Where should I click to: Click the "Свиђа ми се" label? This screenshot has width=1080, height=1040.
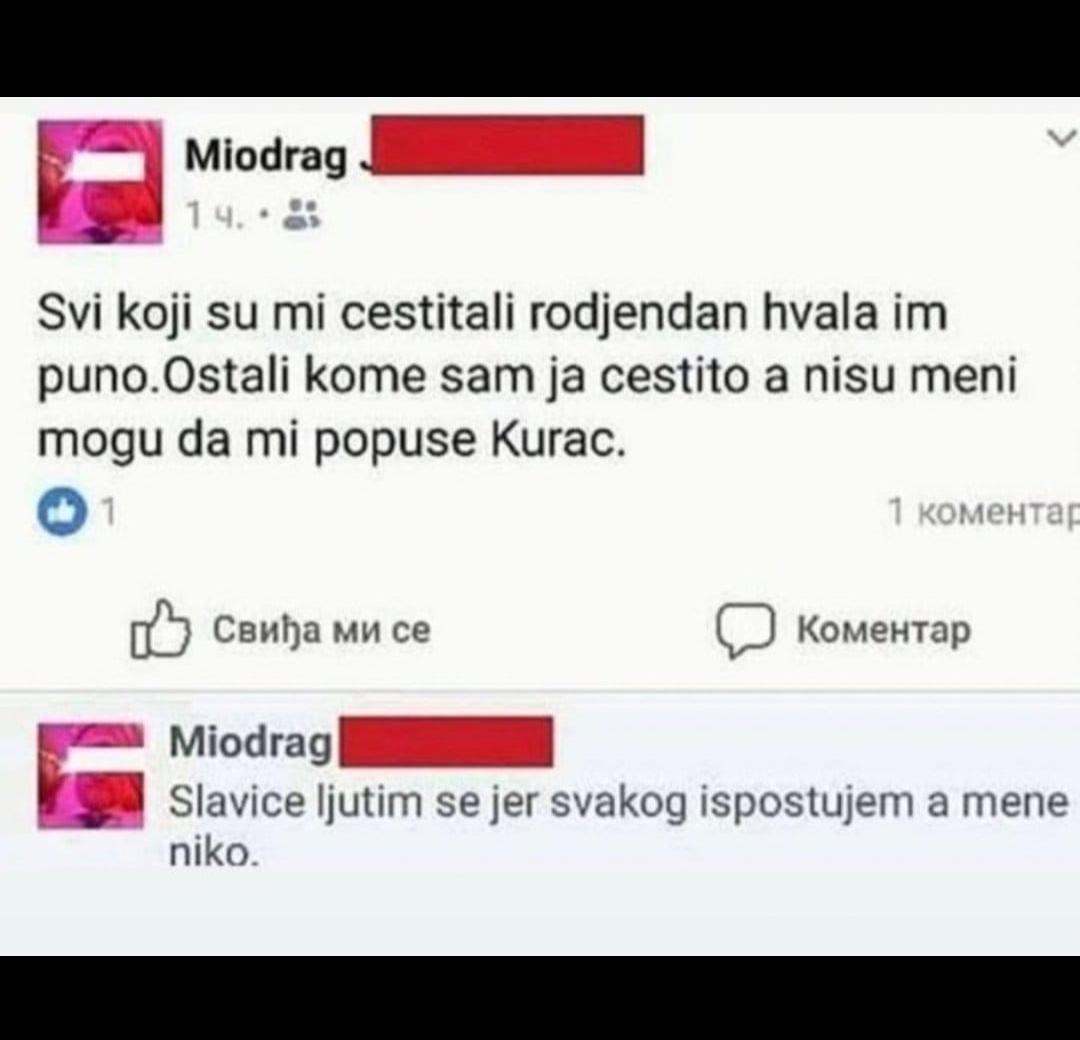tap(322, 629)
